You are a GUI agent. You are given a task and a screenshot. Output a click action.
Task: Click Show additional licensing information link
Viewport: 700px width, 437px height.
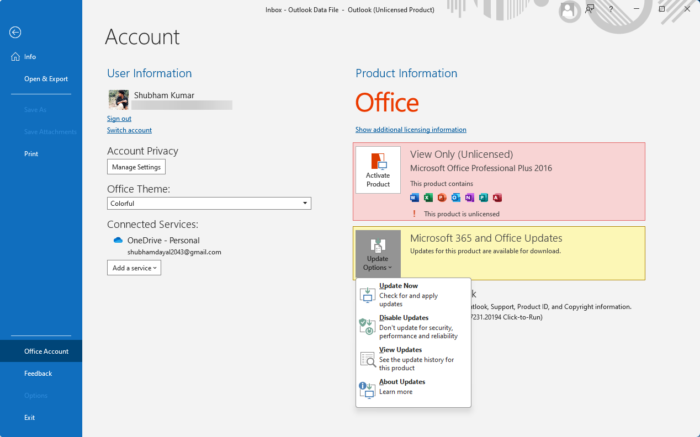pos(411,129)
